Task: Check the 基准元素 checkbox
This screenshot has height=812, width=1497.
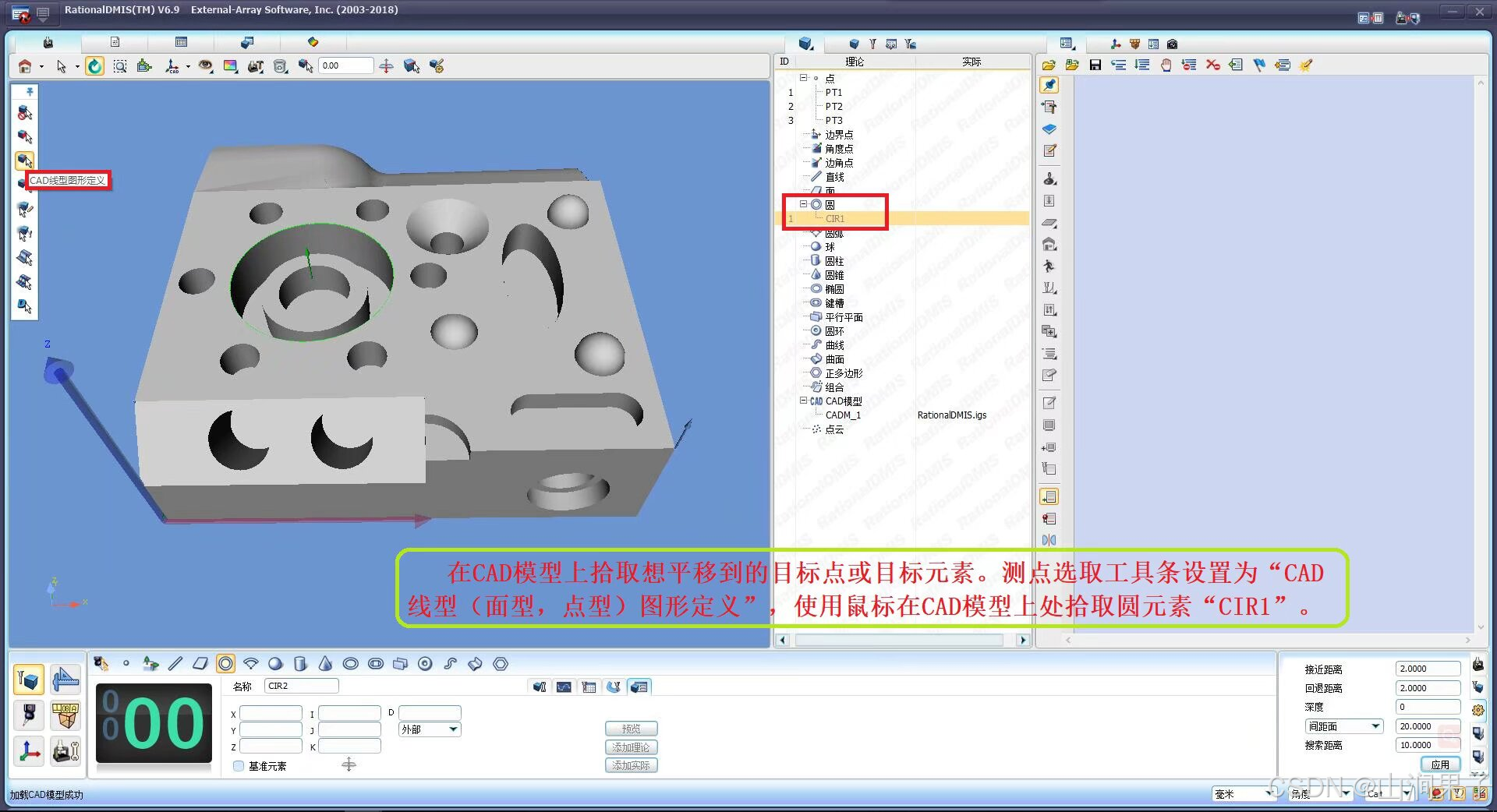Action: coord(239,766)
